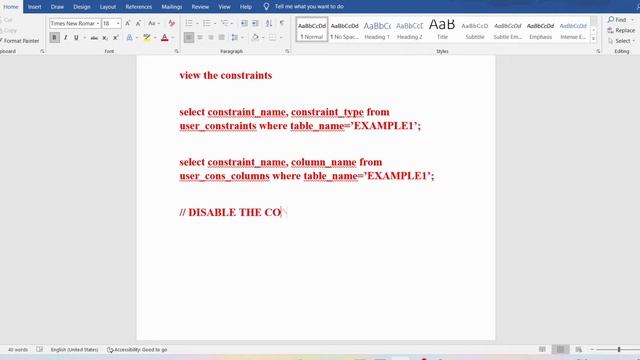Open the Review tab
The height and width of the screenshot is (360, 640).
point(200,7)
